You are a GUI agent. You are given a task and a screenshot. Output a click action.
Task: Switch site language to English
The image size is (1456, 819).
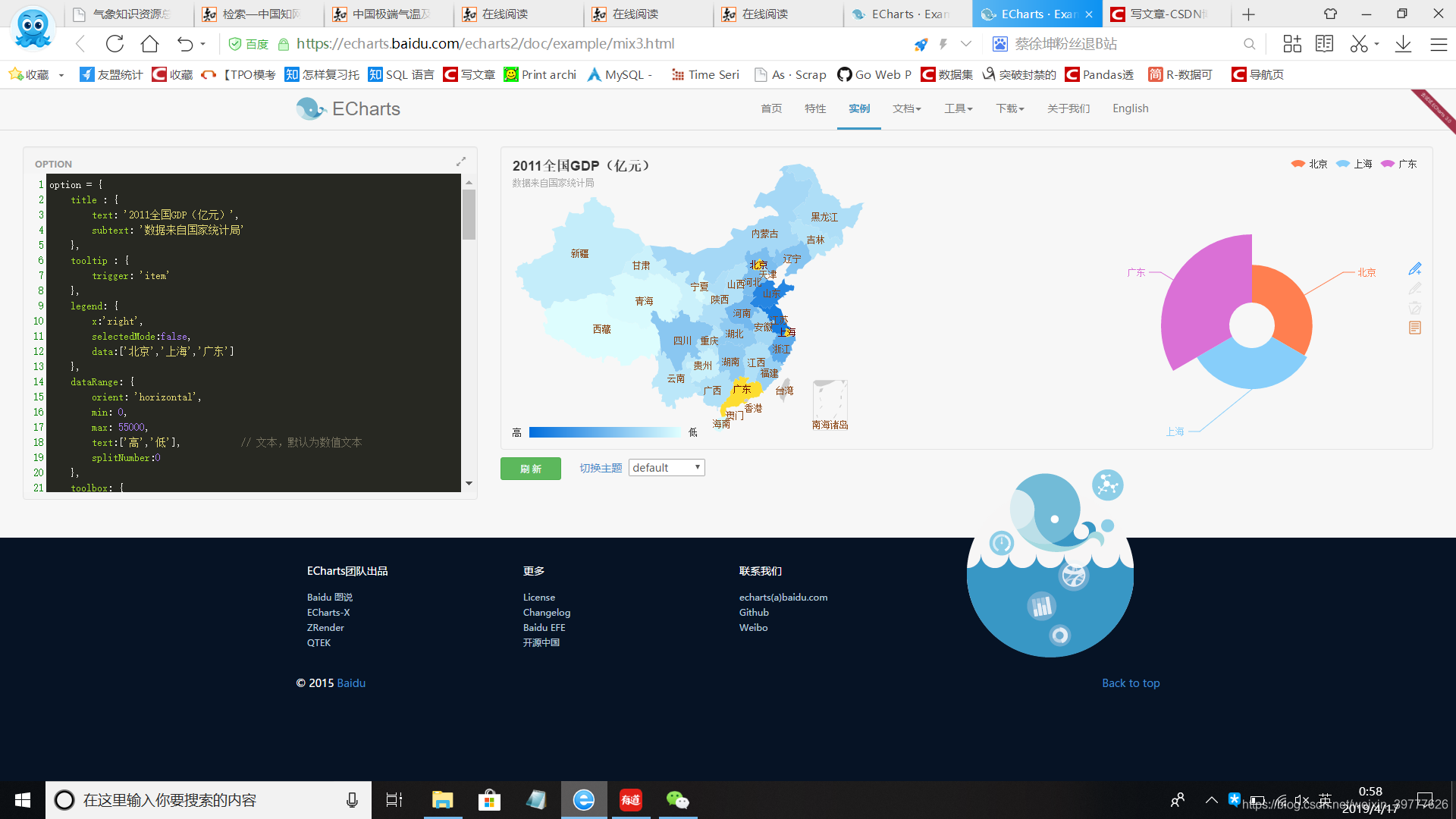tap(1131, 108)
